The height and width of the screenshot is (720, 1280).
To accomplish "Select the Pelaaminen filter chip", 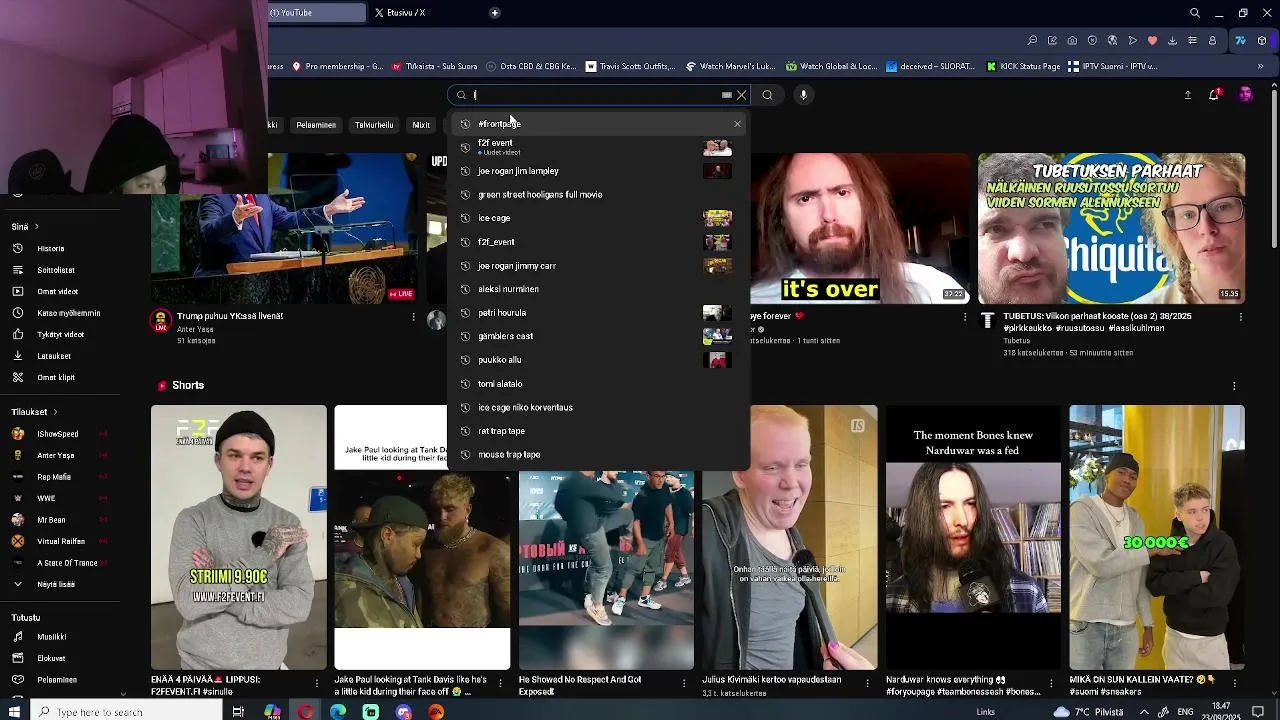I will point(316,125).
